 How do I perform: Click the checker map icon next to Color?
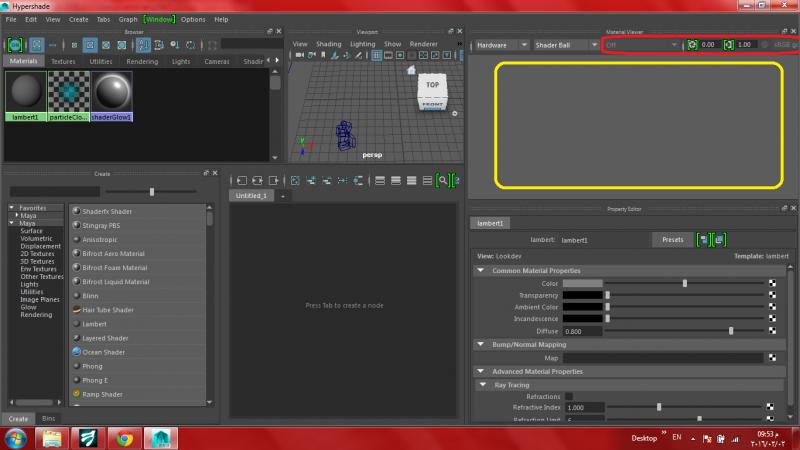tap(772, 283)
